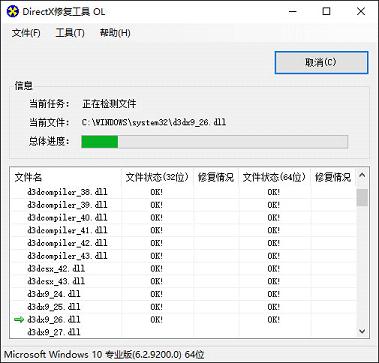Click the 文件名 column header

(x=66, y=177)
